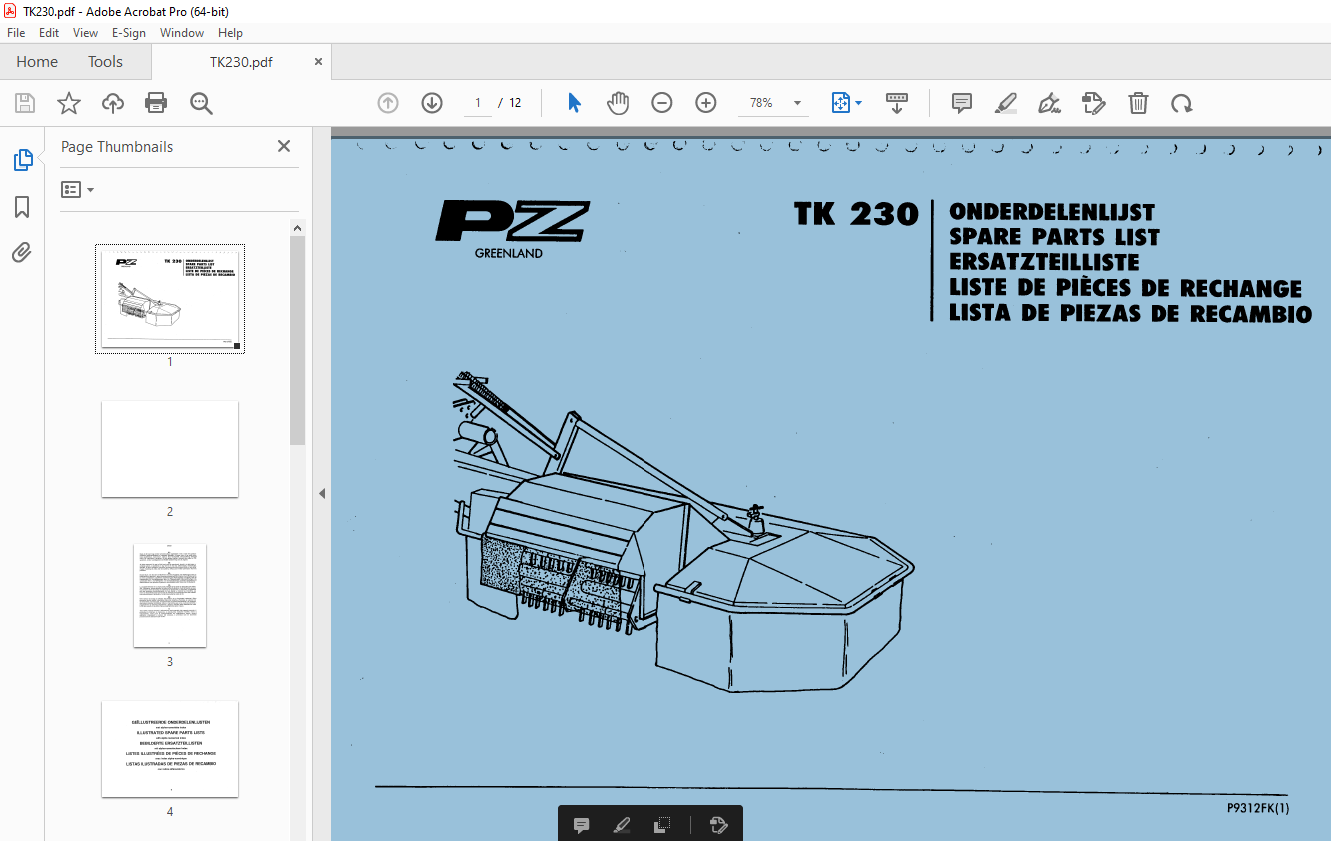Open the E-Sign menu
Viewport: 1331px width, 841px height.
tap(129, 33)
